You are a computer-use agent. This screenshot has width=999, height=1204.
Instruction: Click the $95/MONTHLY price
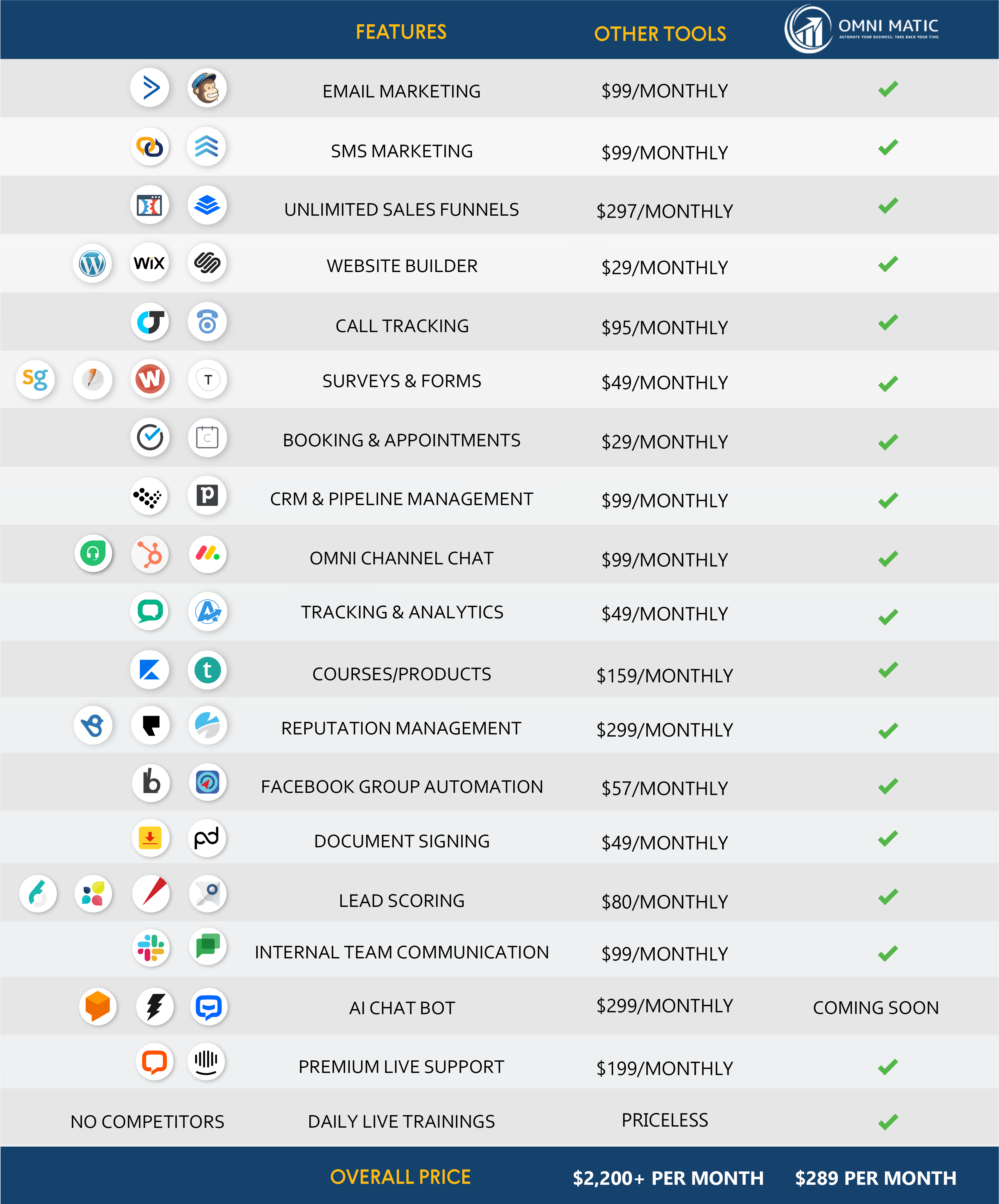pos(665,327)
